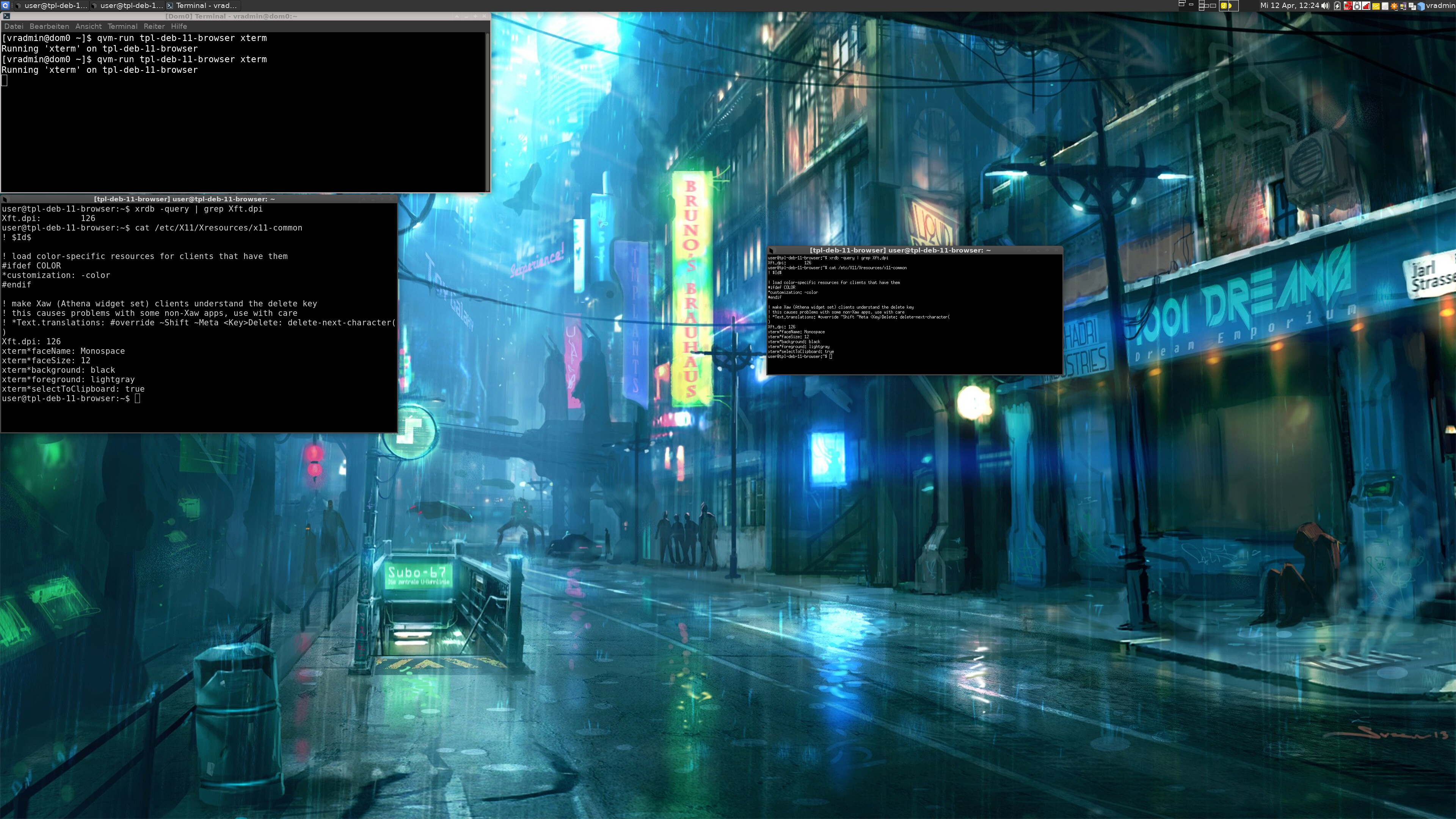Focus the small xterm window title bar
The width and height of the screenshot is (1456, 819).
coord(915,250)
